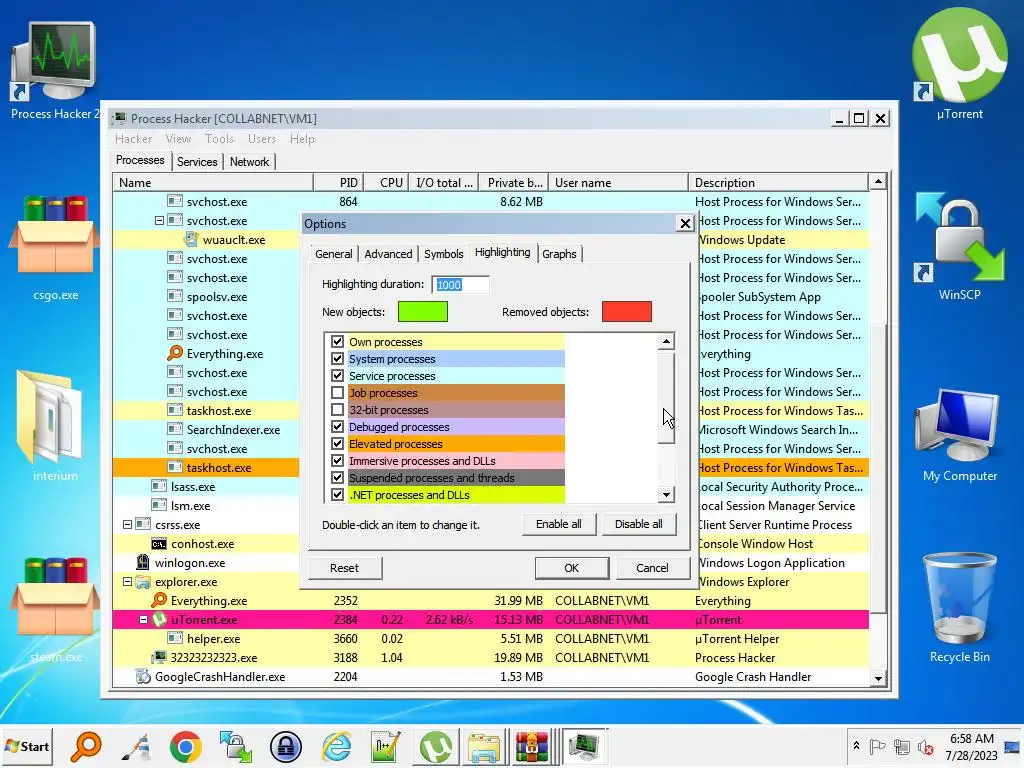The height and width of the screenshot is (768, 1024).
Task: Toggle Elevated processes highlighting checkbox
Action: click(337, 443)
